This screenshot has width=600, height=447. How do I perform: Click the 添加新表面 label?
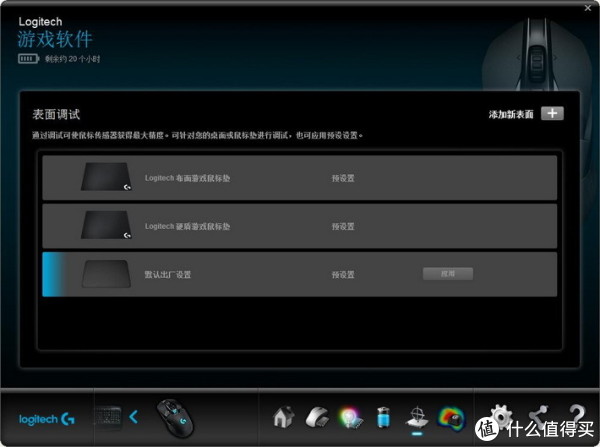pos(511,114)
